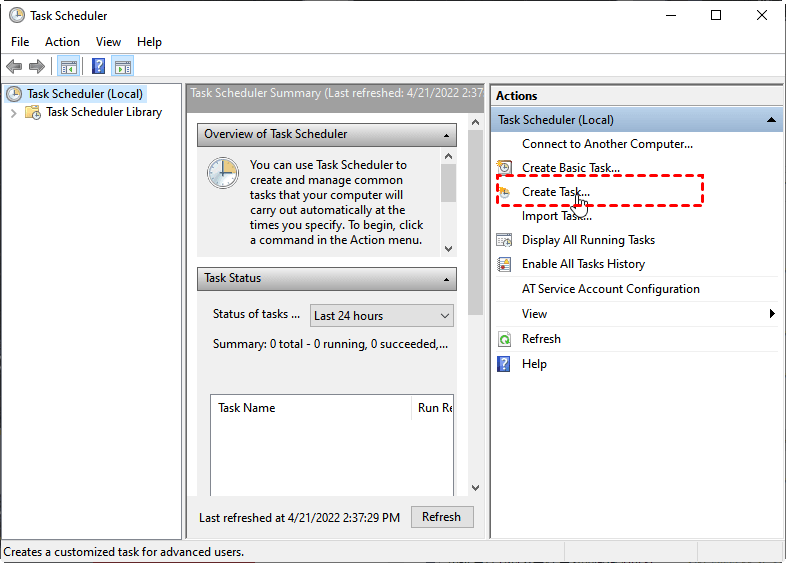Click Enable All Tasks History action
Viewport: 786px width, 563px height.
583,264
